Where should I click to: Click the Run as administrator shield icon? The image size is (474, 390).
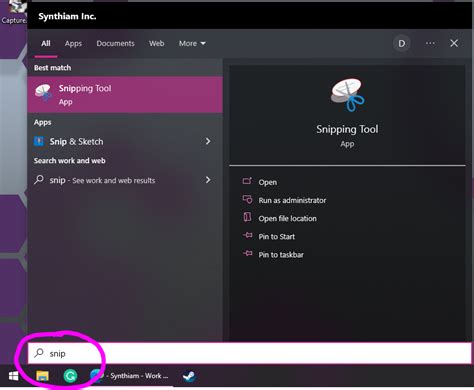click(247, 199)
